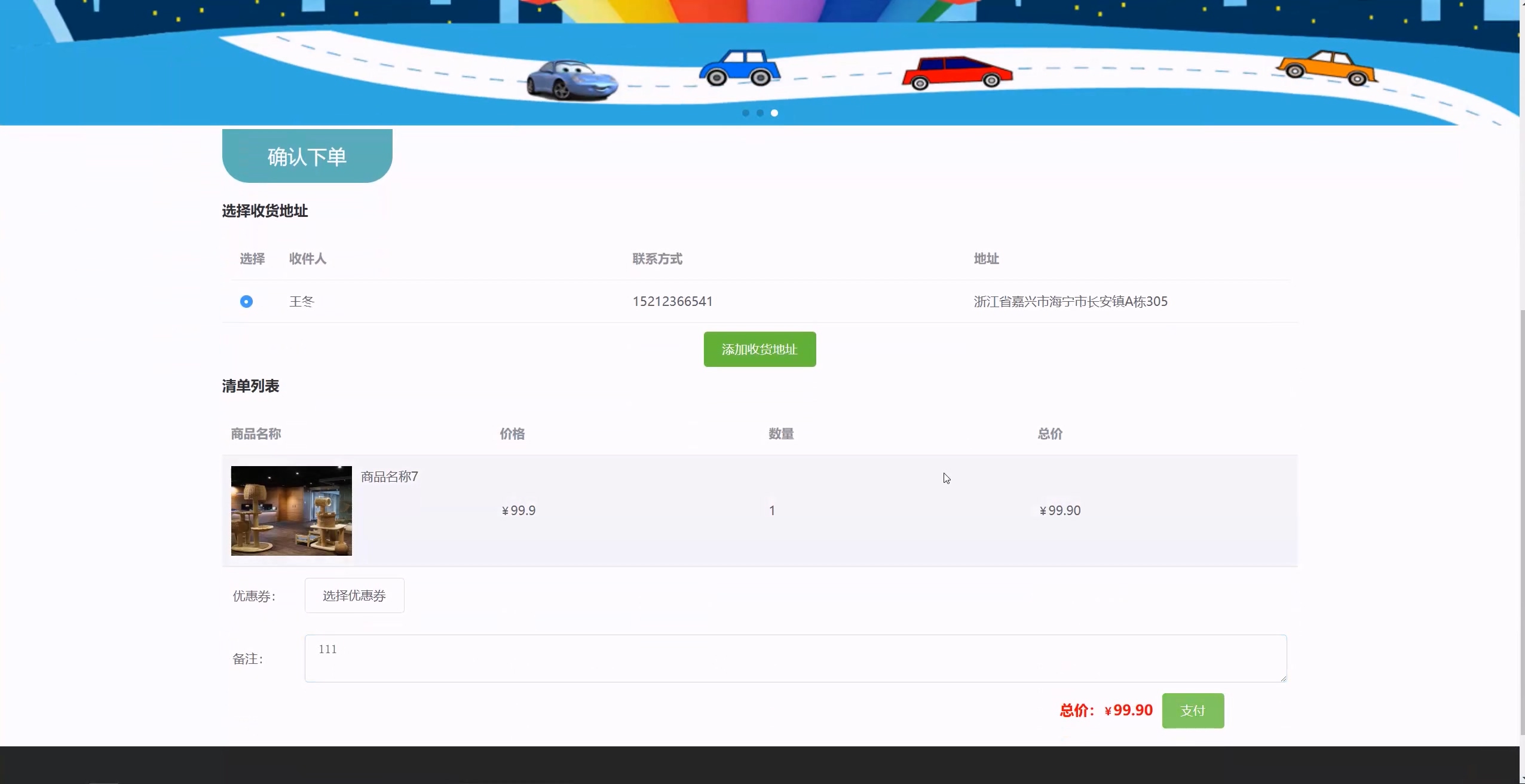1525x784 pixels.
Task: Click the red car in banner
Action: coord(956,73)
